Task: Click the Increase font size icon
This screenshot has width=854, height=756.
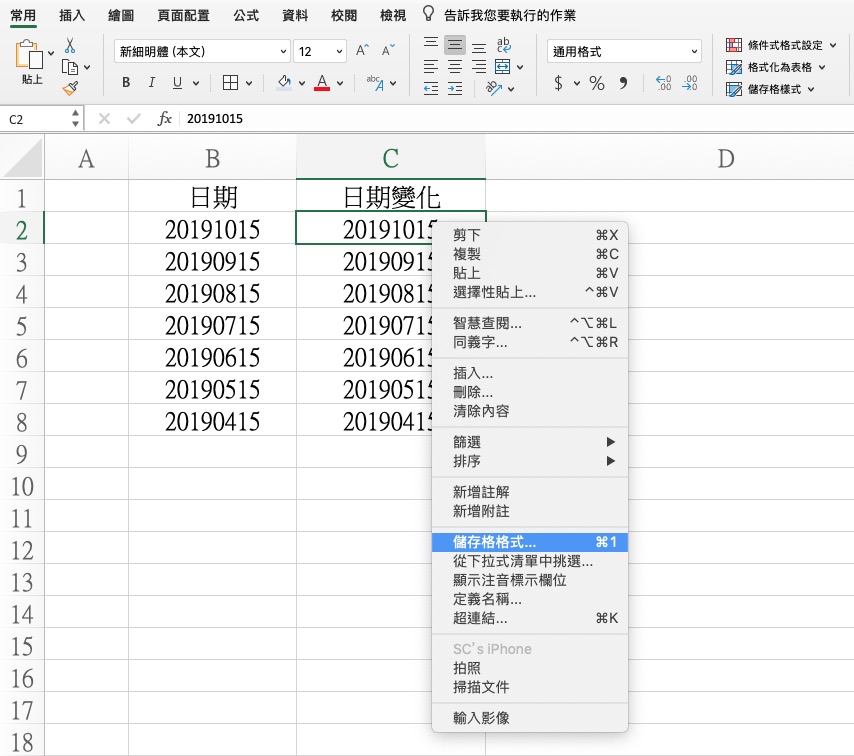Action: pos(362,51)
